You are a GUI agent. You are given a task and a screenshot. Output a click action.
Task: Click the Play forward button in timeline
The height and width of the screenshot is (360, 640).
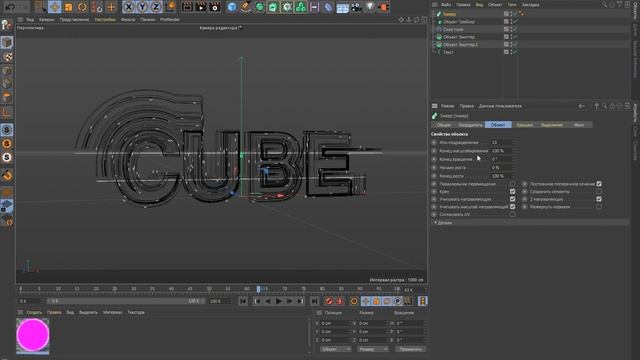pyautogui.click(x=279, y=301)
